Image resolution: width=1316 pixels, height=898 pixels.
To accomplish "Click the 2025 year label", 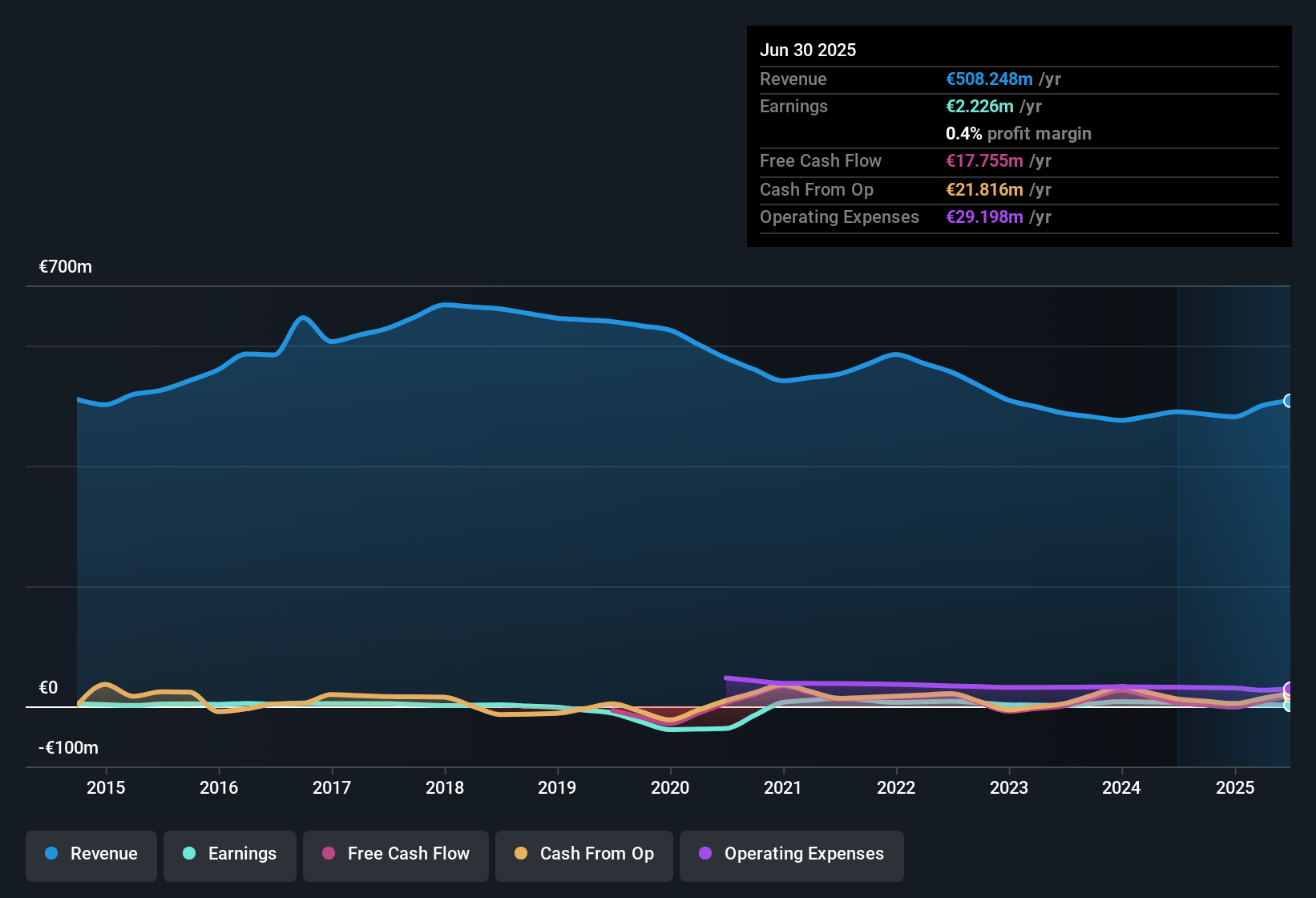I will point(1235,787).
